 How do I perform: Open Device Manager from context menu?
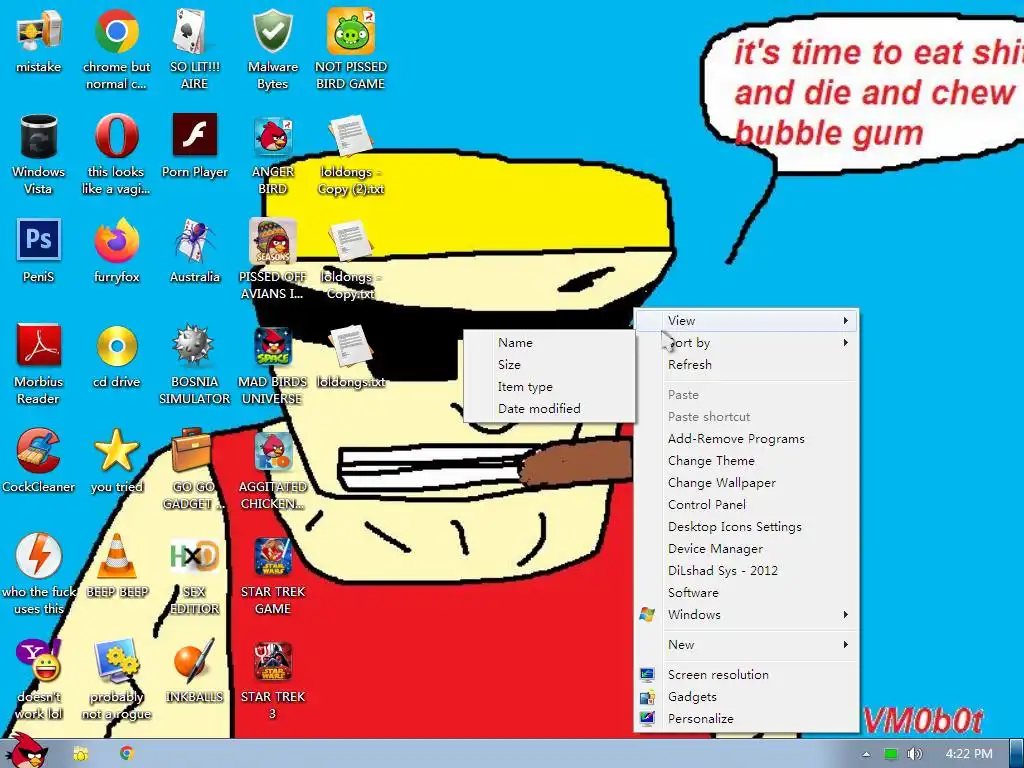[x=746, y=549]
